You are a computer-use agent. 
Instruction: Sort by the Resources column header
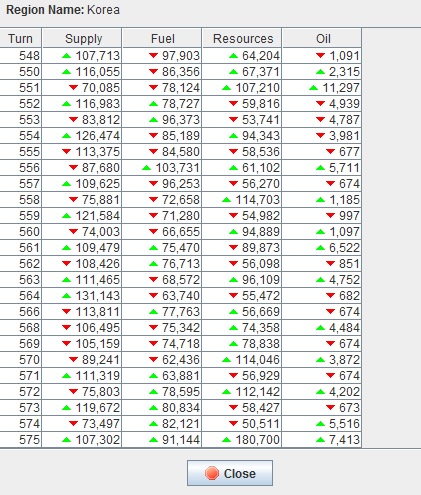tap(242, 38)
